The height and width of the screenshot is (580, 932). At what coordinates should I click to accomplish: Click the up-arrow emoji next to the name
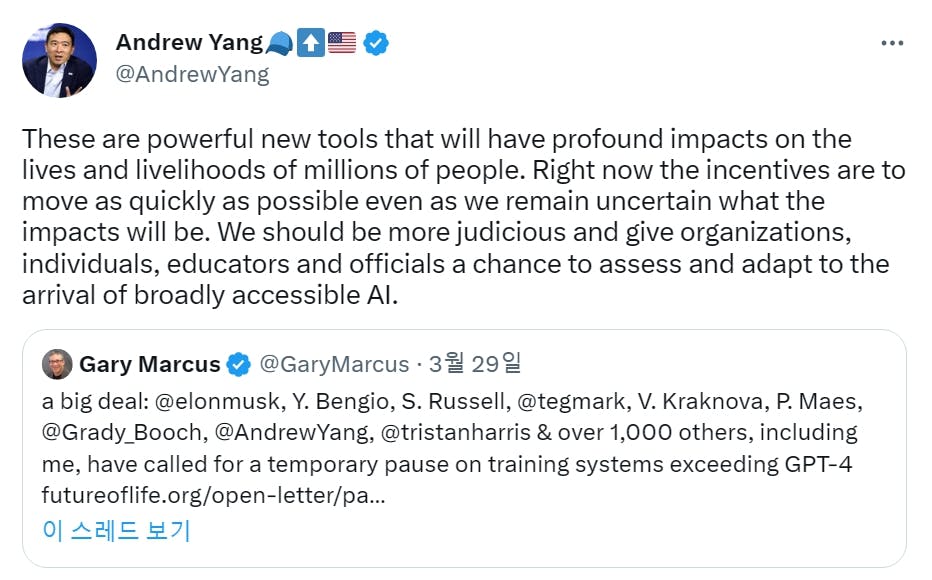pos(310,43)
